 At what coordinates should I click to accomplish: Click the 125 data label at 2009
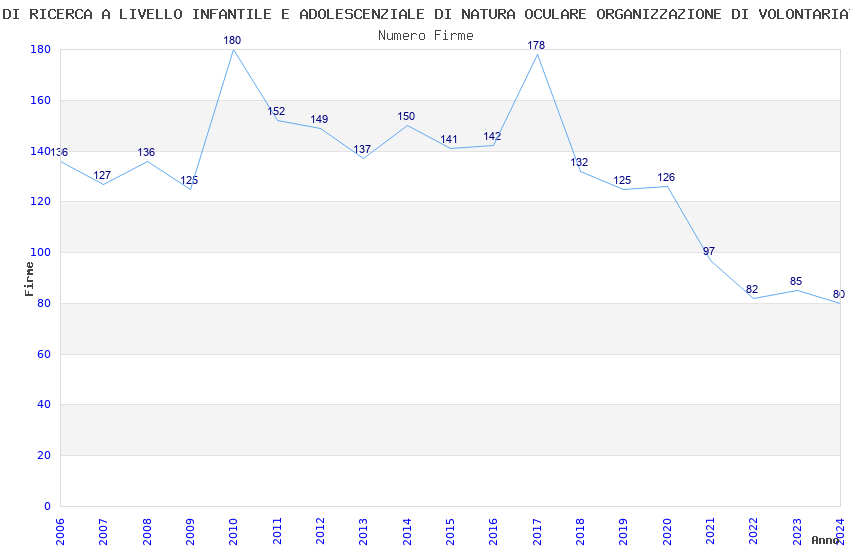[189, 180]
